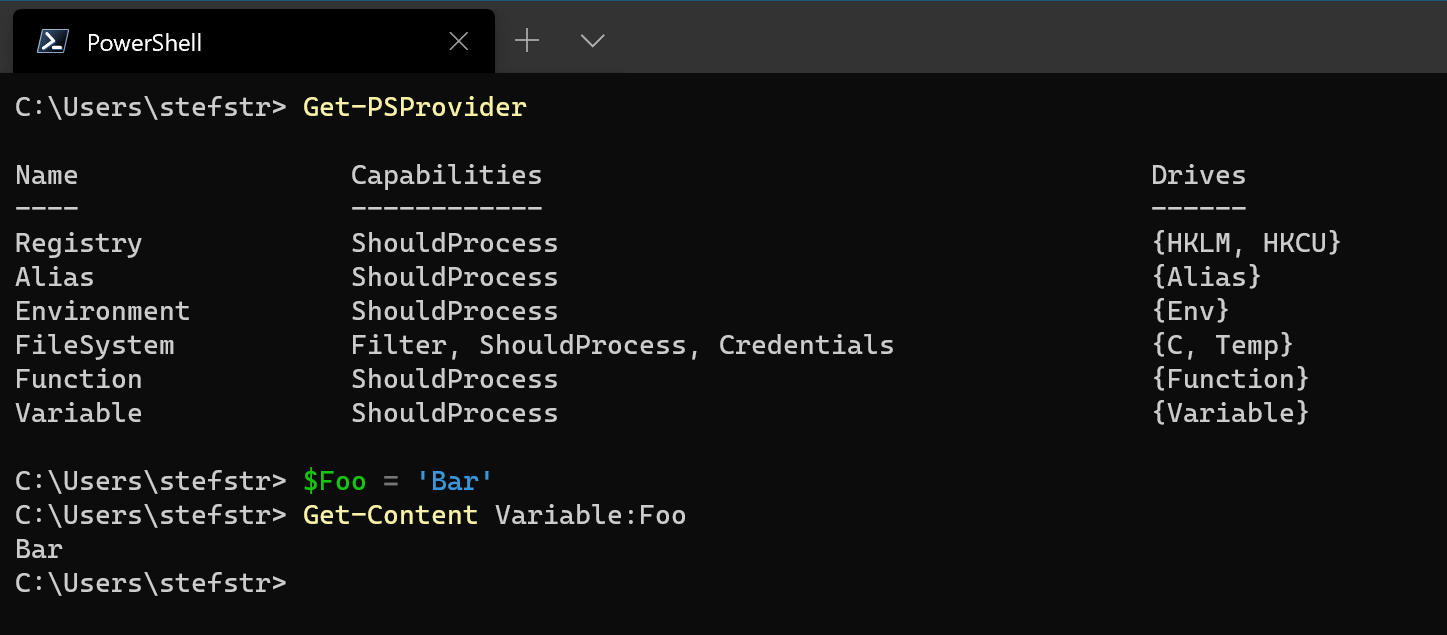The width and height of the screenshot is (1447, 635).
Task: Click the Variable provider entry
Action: [78, 412]
